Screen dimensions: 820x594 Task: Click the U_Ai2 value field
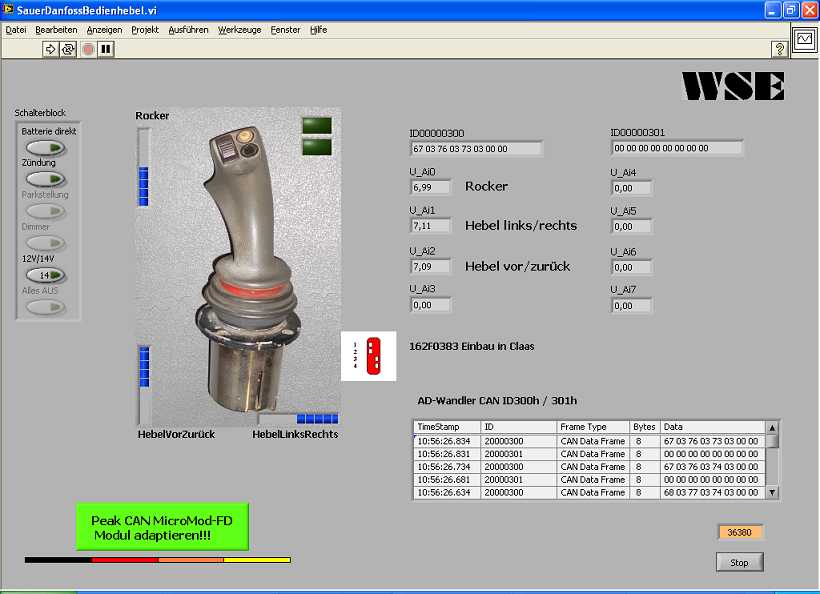pyautogui.click(x=430, y=267)
